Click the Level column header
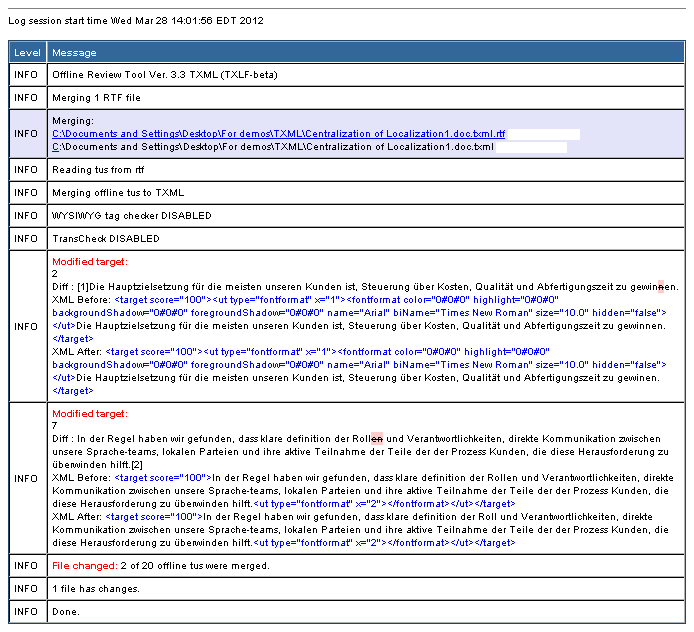 pyautogui.click(x=27, y=53)
